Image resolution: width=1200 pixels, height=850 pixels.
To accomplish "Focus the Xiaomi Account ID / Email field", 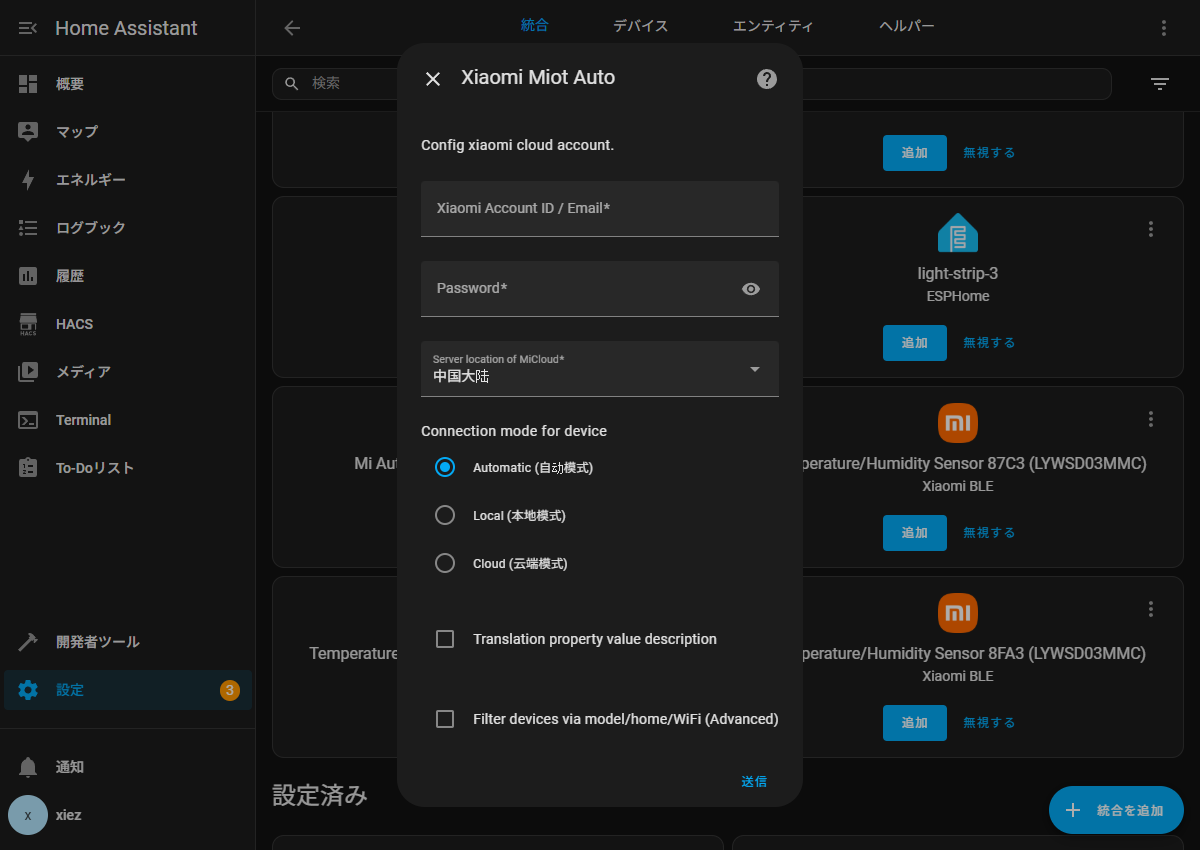I will coord(600,209).
